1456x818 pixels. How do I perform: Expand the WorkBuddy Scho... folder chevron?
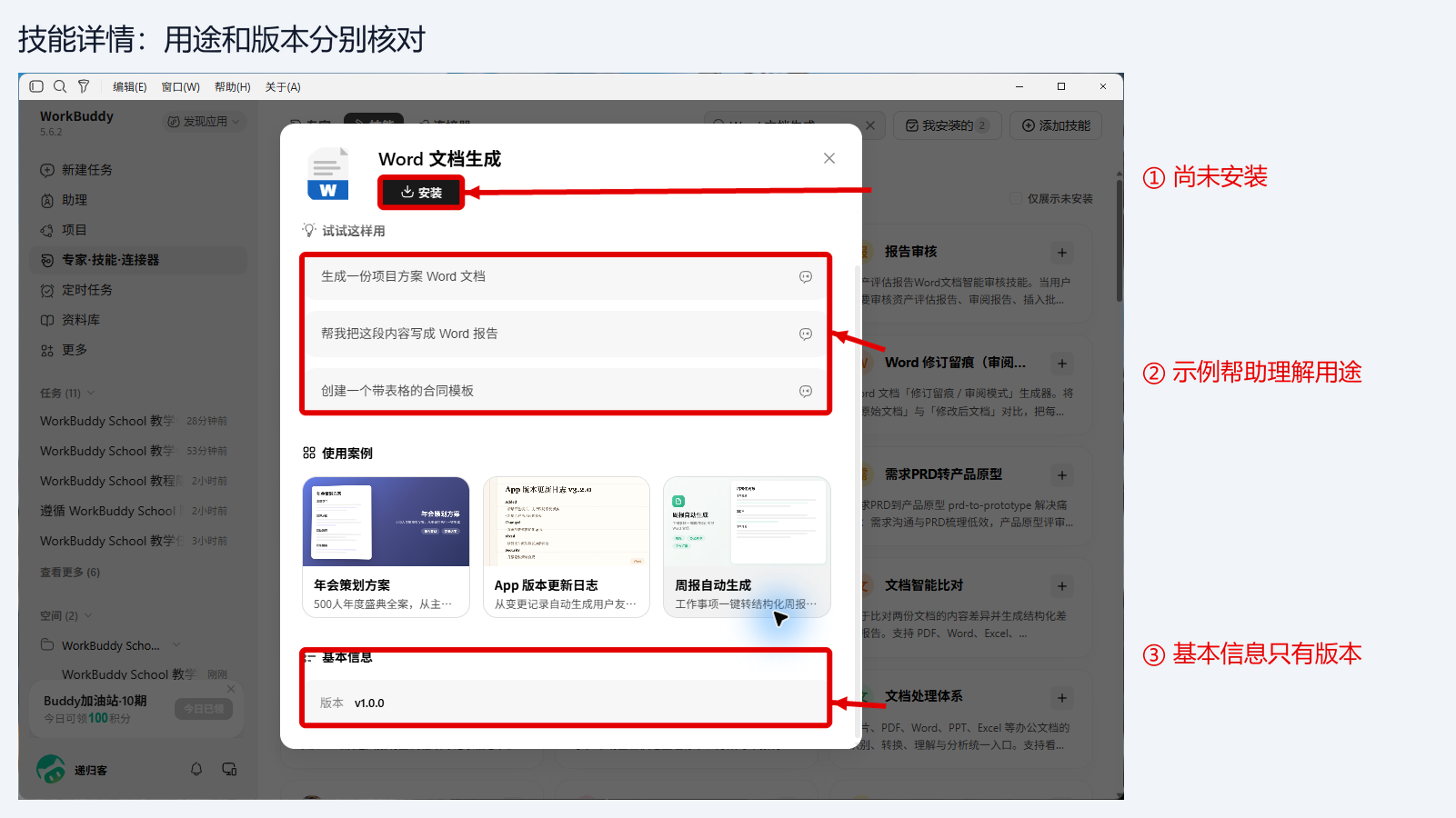(x=176, y=645)
